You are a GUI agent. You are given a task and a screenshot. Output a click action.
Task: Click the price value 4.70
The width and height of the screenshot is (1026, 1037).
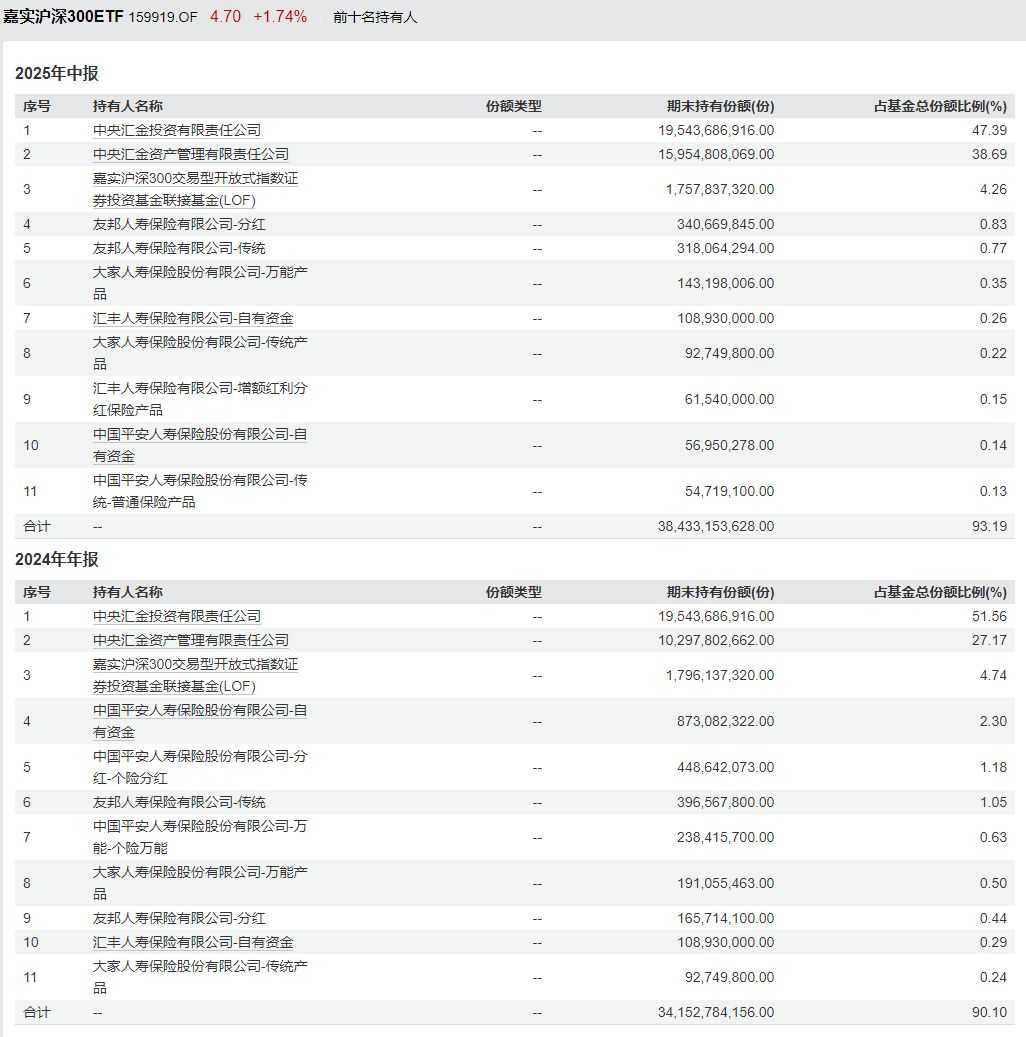point(226,17)
